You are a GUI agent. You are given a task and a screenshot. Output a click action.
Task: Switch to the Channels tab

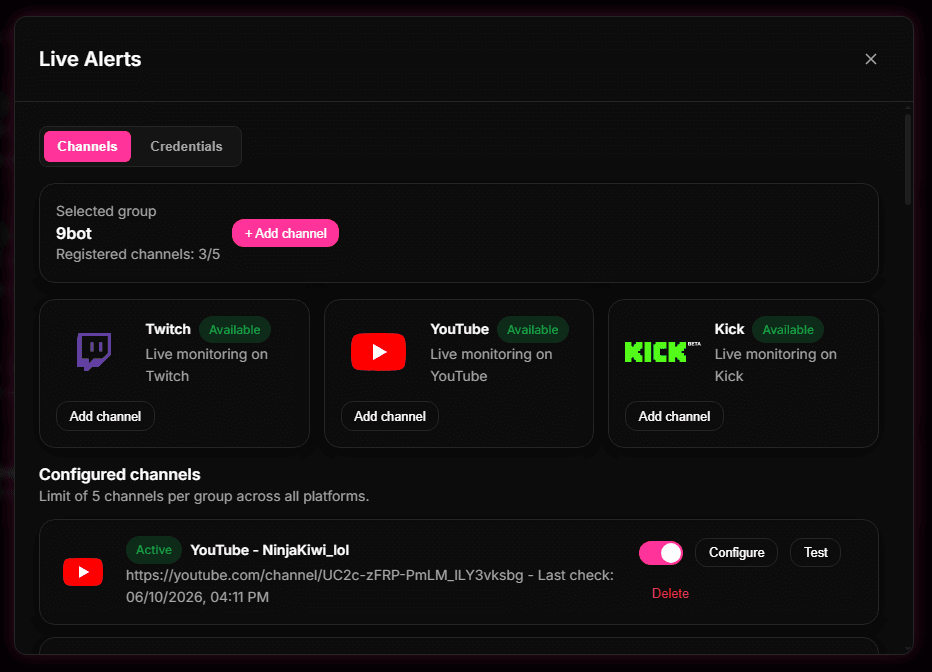[x=87, y=146]
